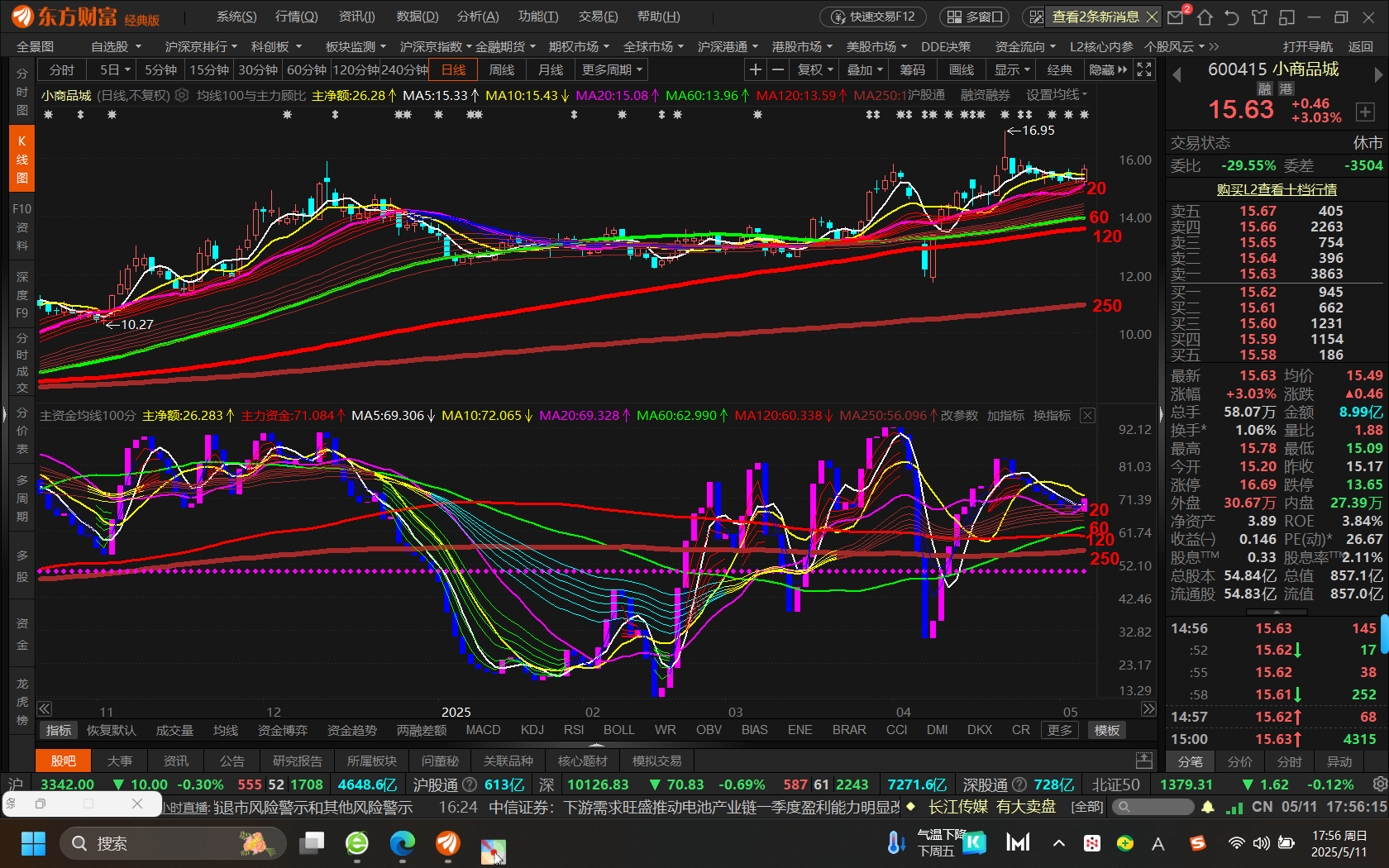Click the gear icon beside 小商品城 chart title
Viewport: 1389px width, 868px height.
(182, 96)
